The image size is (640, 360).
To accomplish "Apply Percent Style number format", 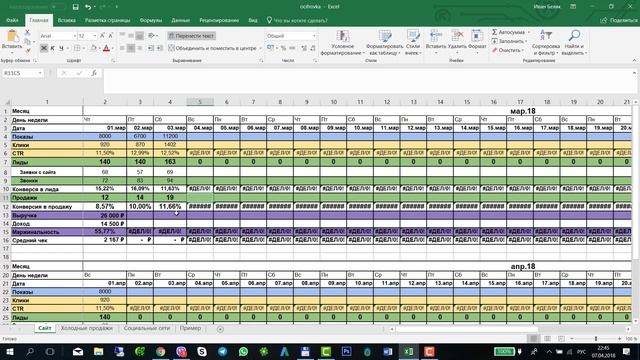I will (x=283, y=48).
